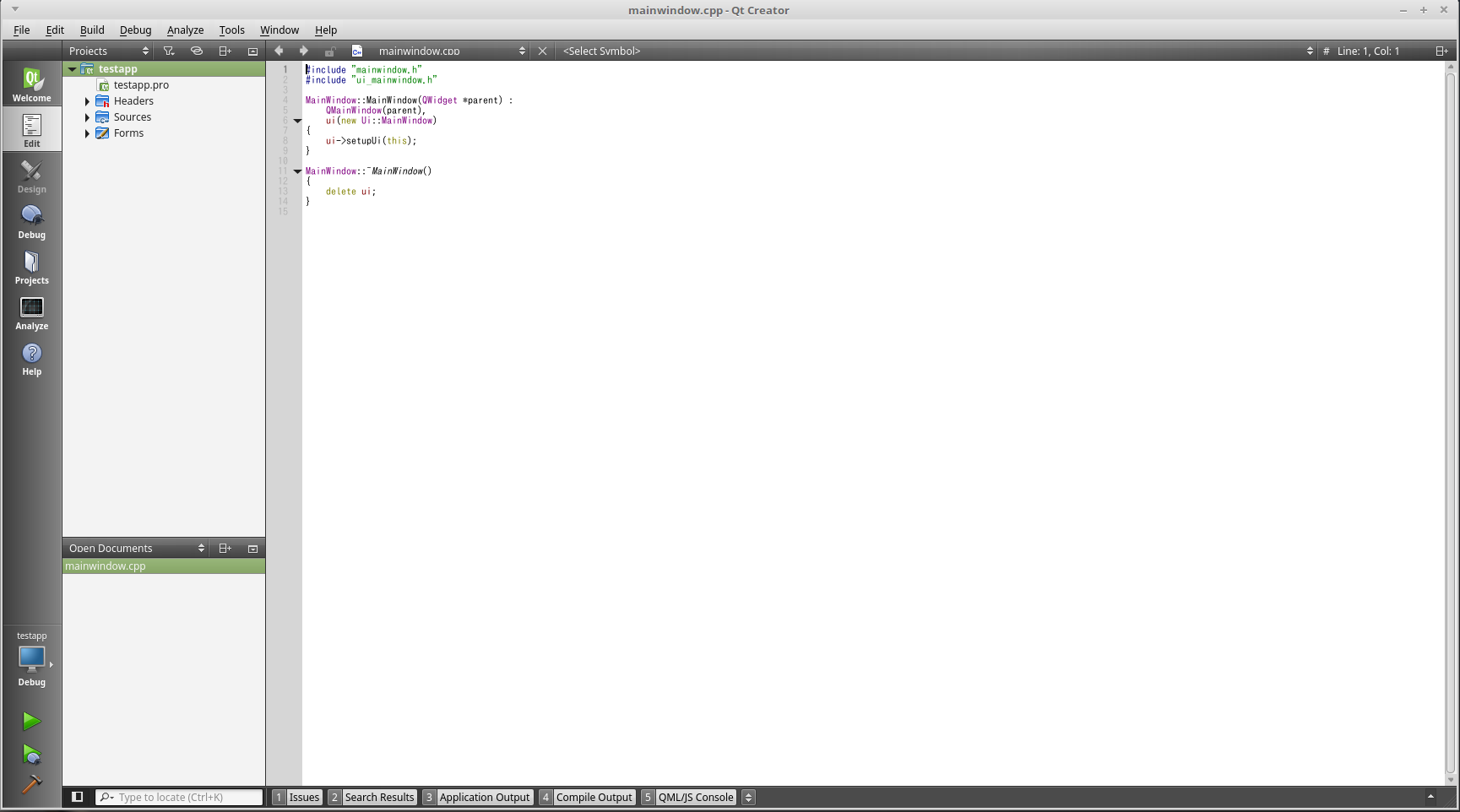Viewport: 1460px width, 812px height.
Task: Start debugging with the bug-arrow button
Action: 31,754
